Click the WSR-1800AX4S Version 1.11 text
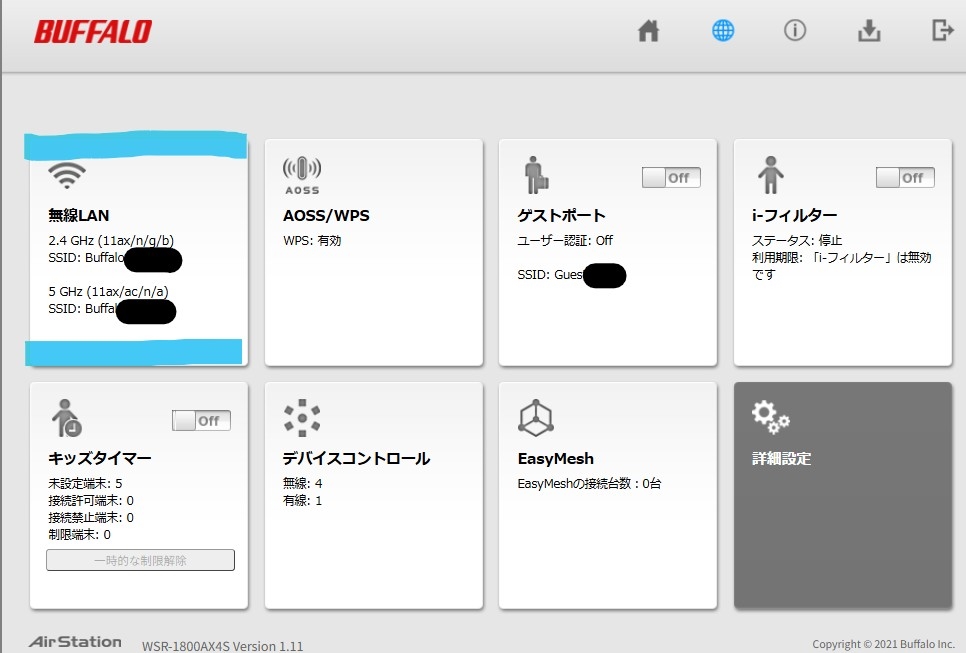This screenshot has height=653, width=966. [222, 646]
